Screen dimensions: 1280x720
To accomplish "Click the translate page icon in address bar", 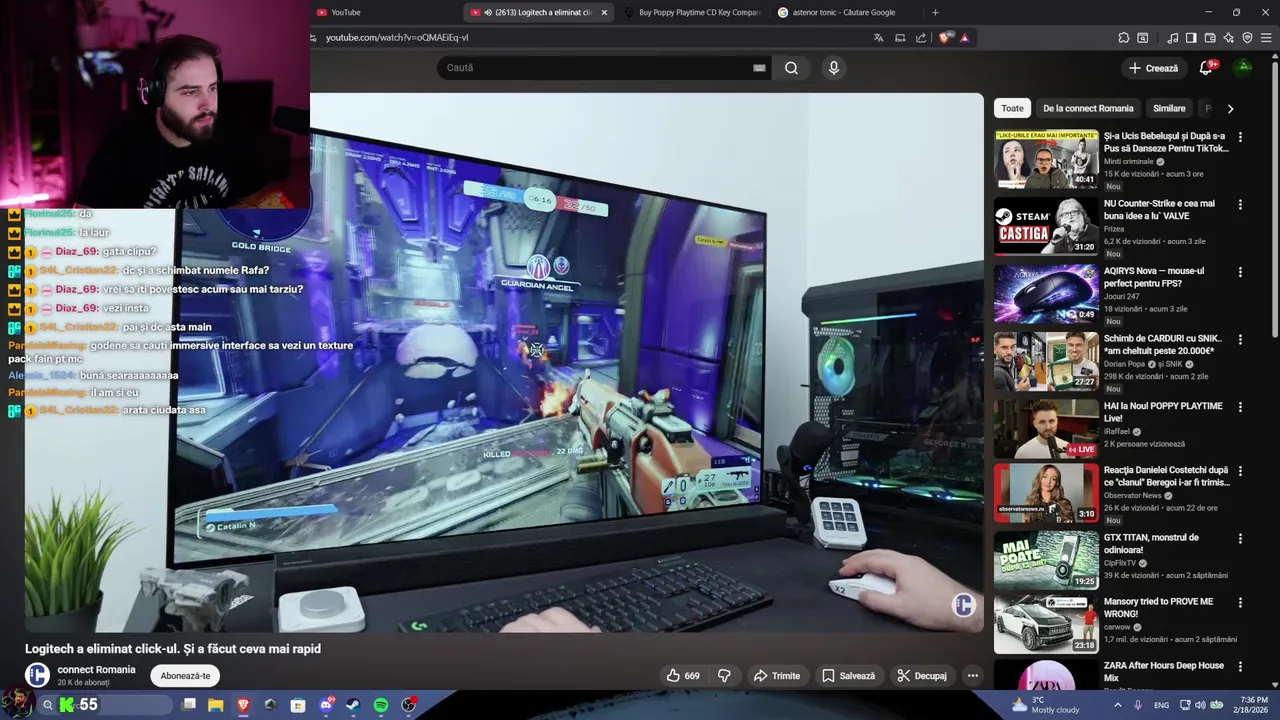I will 878,38.
